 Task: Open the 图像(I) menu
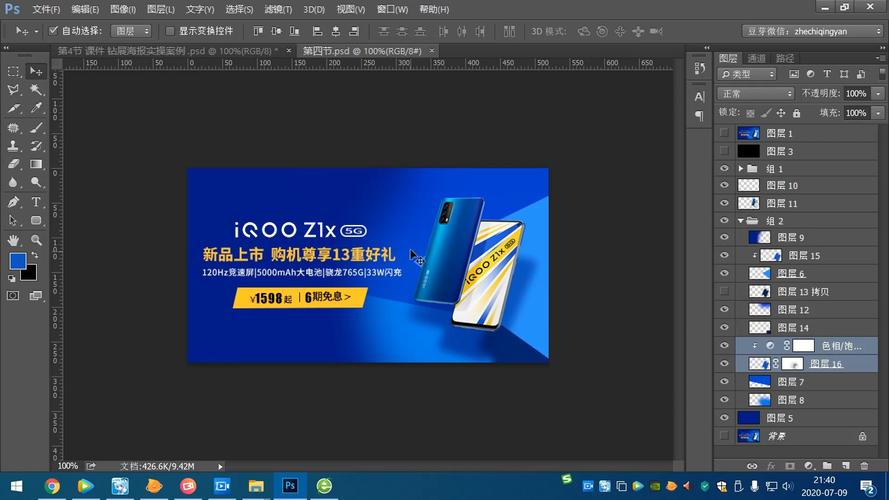click(x=122, y=10)
